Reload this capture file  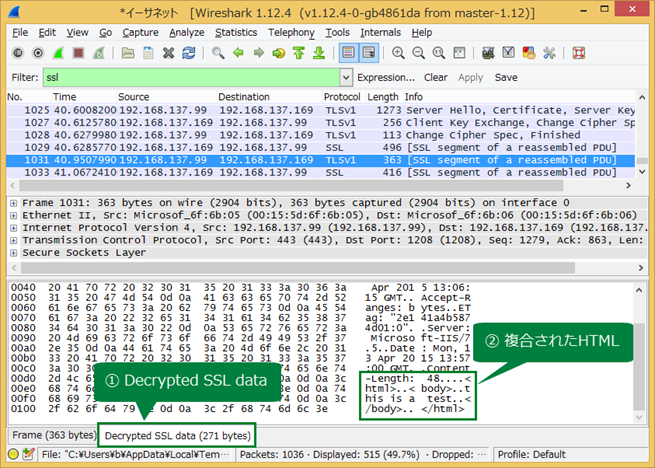tap(188, 53)
